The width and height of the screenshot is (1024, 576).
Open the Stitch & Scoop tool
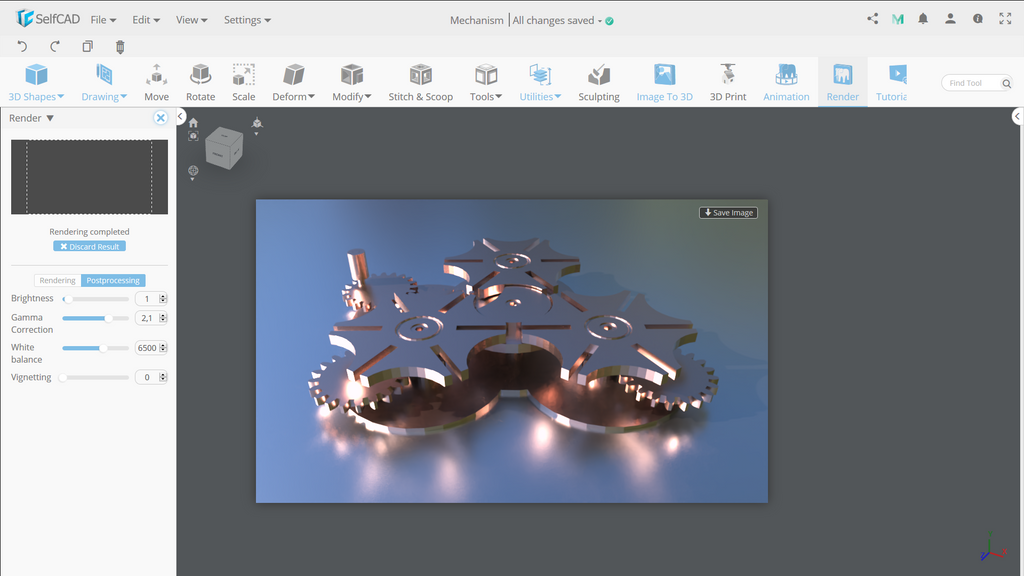point(420,82)
